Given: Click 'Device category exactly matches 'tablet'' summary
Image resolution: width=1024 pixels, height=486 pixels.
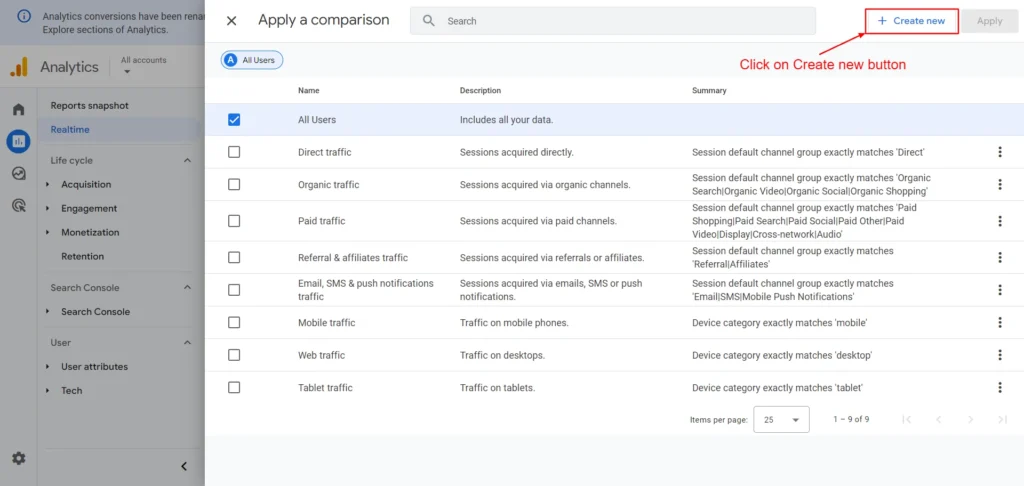Looking at the screenshot, I should click(x=778, y=388).
